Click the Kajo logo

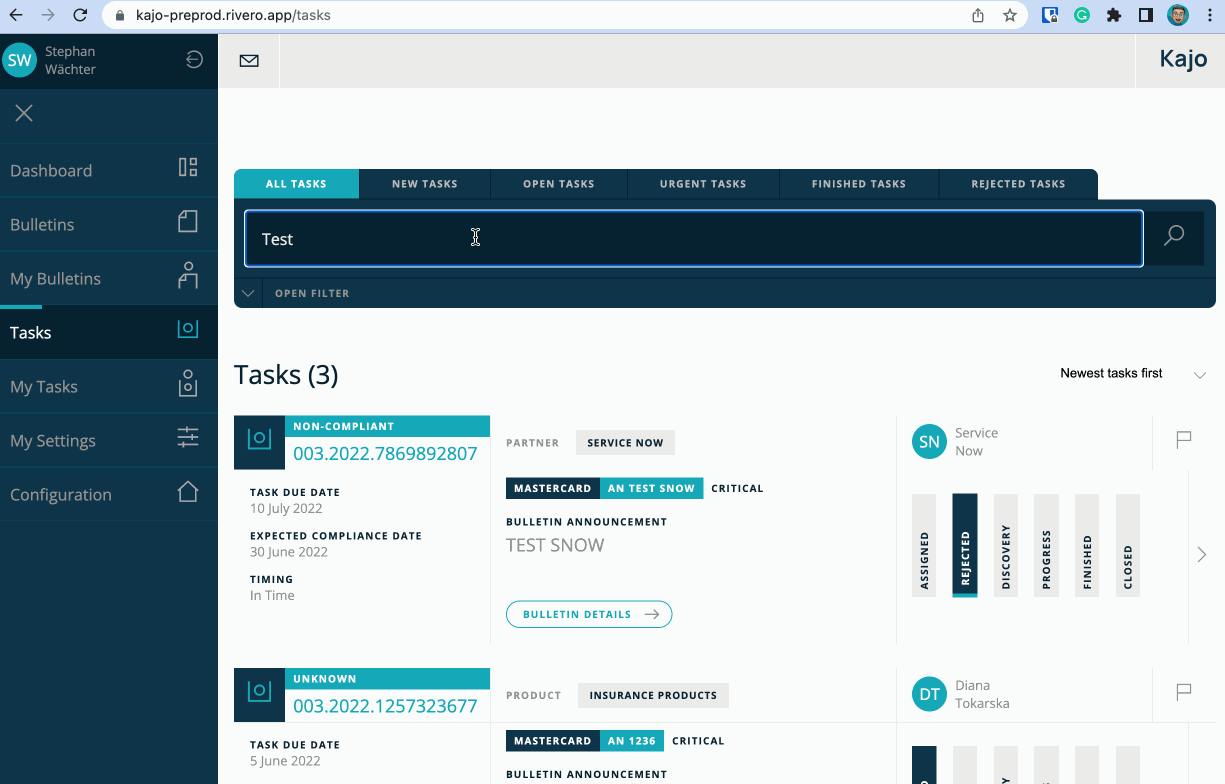(x=1183, y=59)
